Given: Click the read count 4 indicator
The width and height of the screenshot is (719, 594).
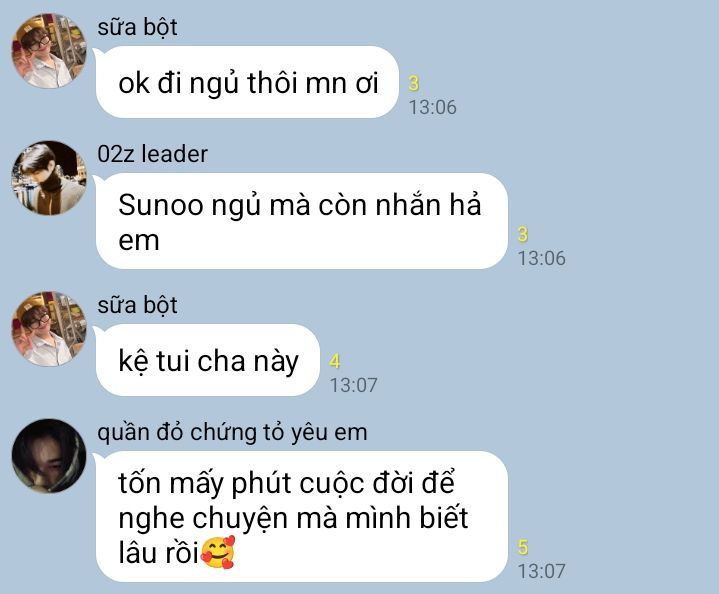Looking at the screenshot, I should tap(335, 361).
